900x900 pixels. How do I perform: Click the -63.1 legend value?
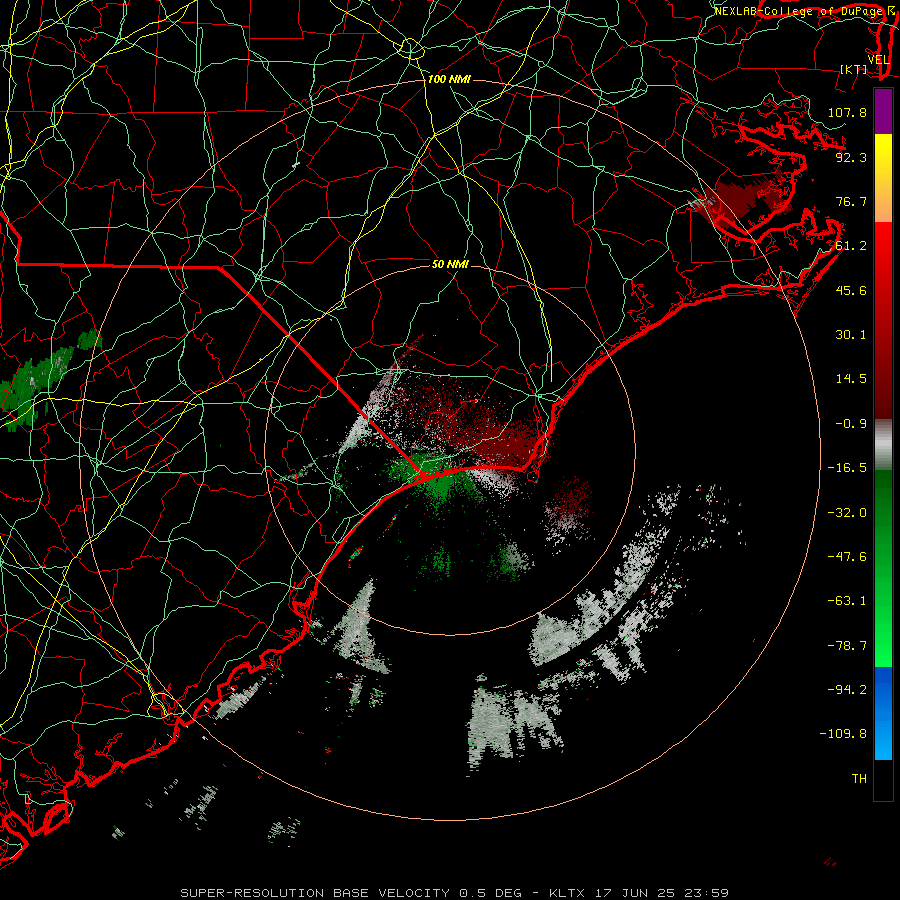coord(847,601)
